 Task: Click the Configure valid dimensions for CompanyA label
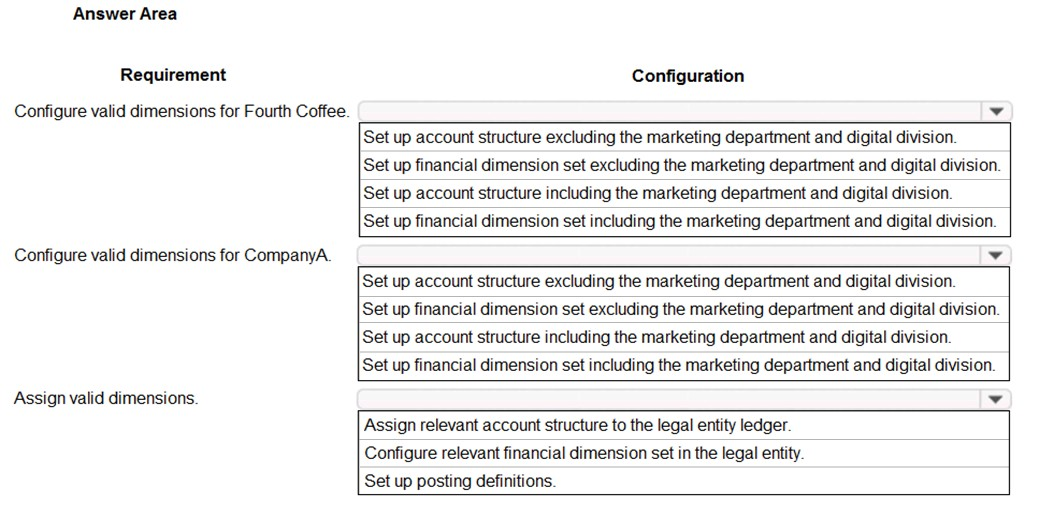click(x=173, y=255)
